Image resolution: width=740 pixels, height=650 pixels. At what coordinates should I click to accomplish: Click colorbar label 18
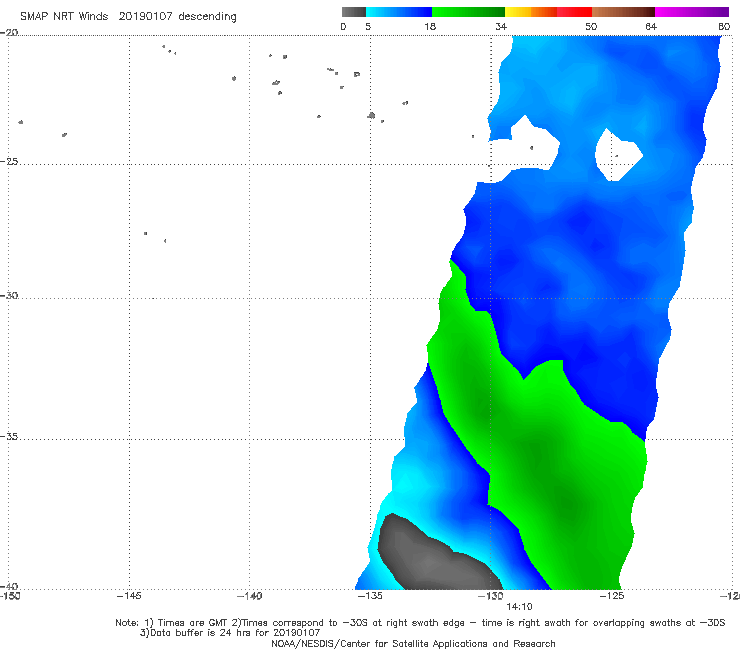(x=430, y=26)
